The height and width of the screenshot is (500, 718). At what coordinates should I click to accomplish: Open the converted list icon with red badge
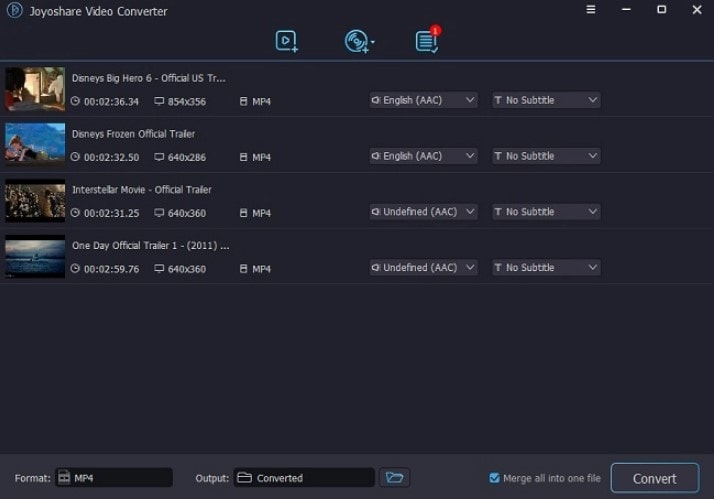coord(428,40)
